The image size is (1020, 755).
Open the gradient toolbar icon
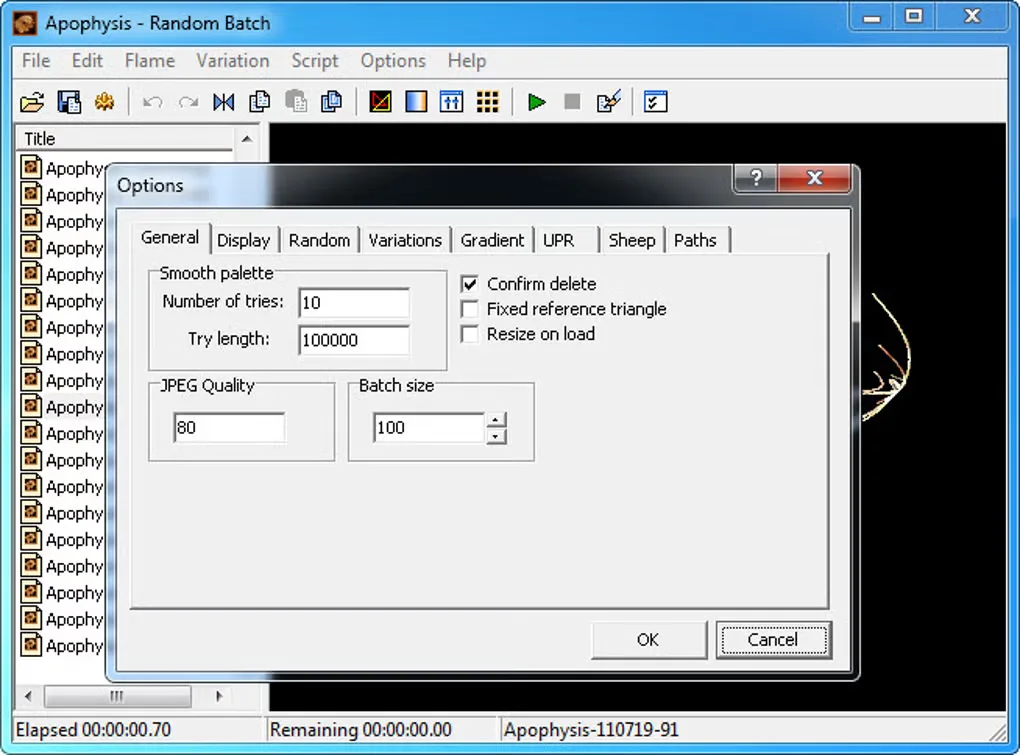coord(416,102)
